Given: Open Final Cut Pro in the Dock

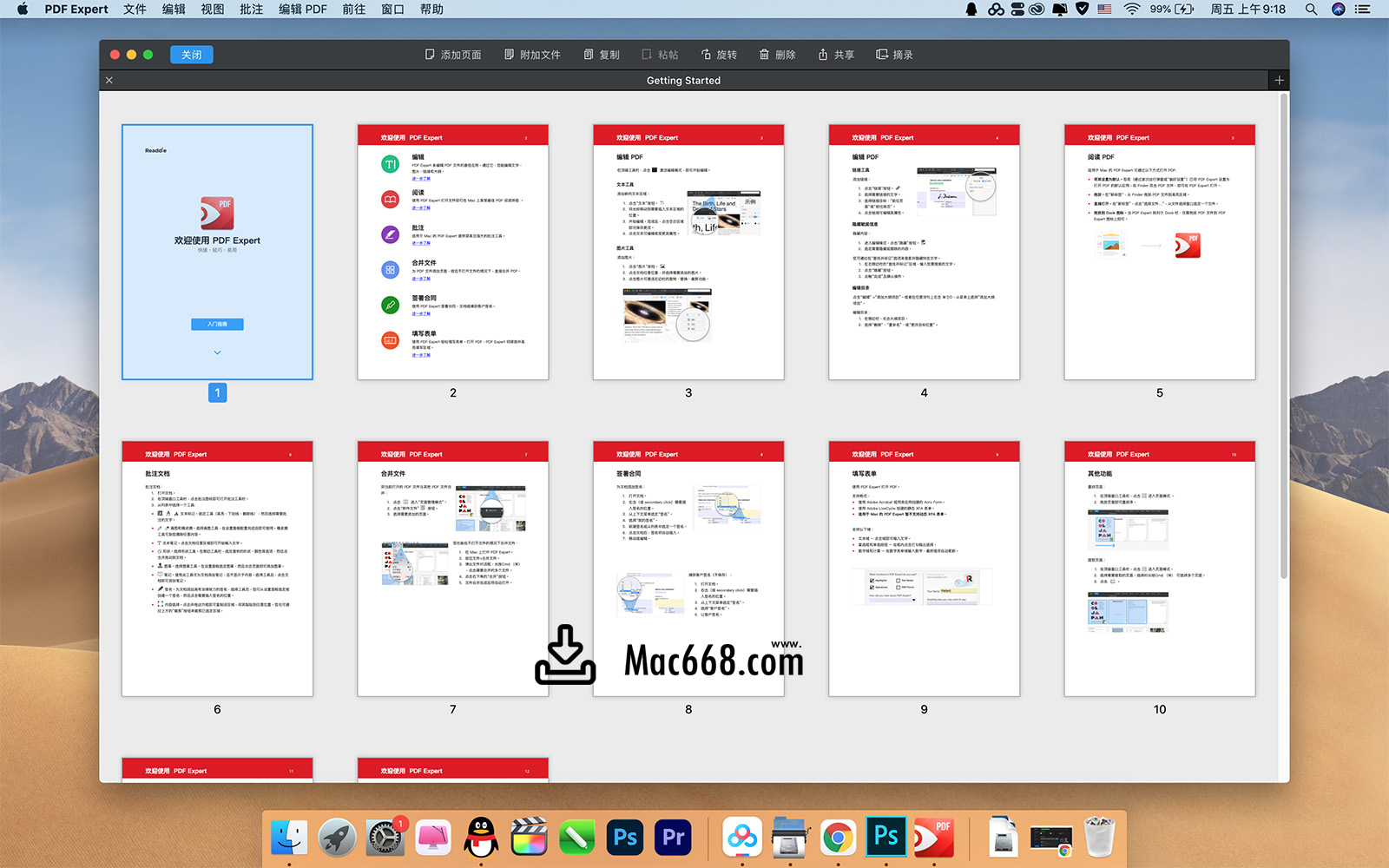Looking at the screenshot, I should point(529,838).
